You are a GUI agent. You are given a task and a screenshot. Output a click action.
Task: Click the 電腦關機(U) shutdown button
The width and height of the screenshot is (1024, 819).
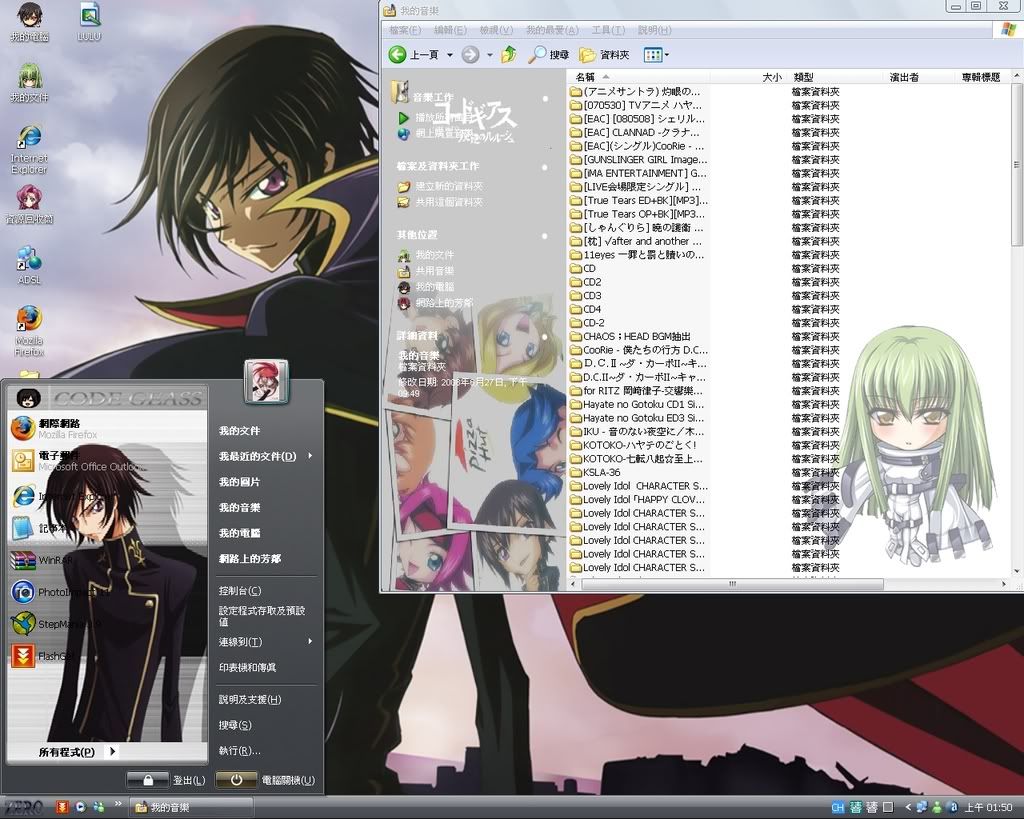[265, 780]
